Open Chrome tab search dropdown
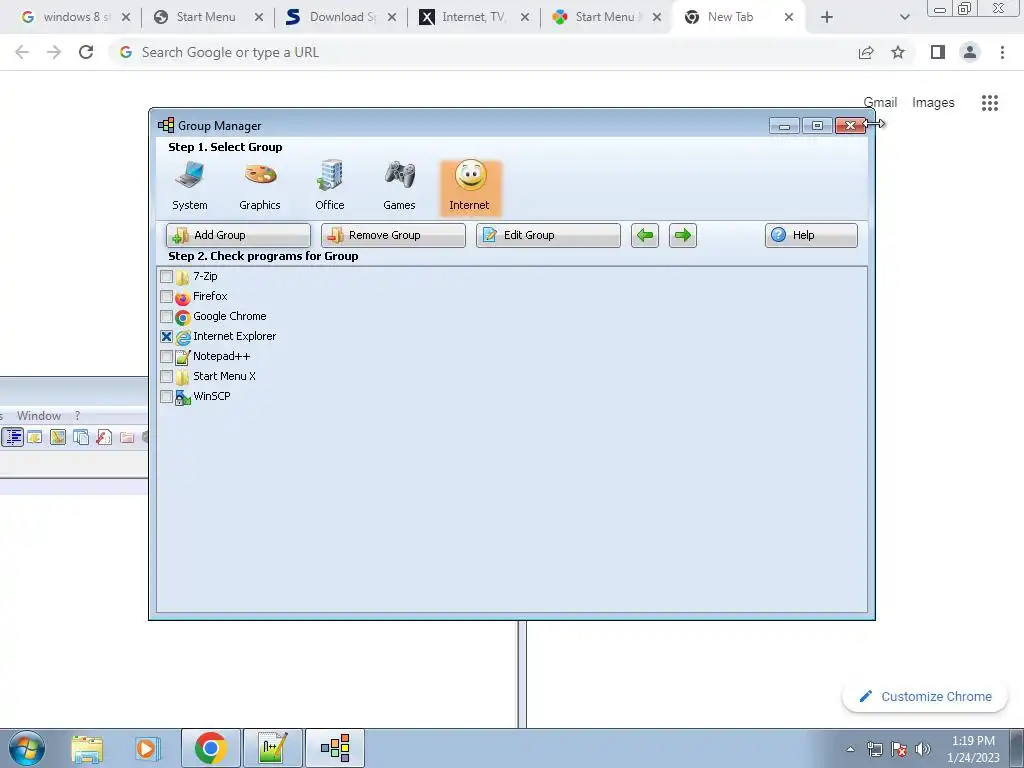This screenshot has width=1024, height=768. pos(904,18)
